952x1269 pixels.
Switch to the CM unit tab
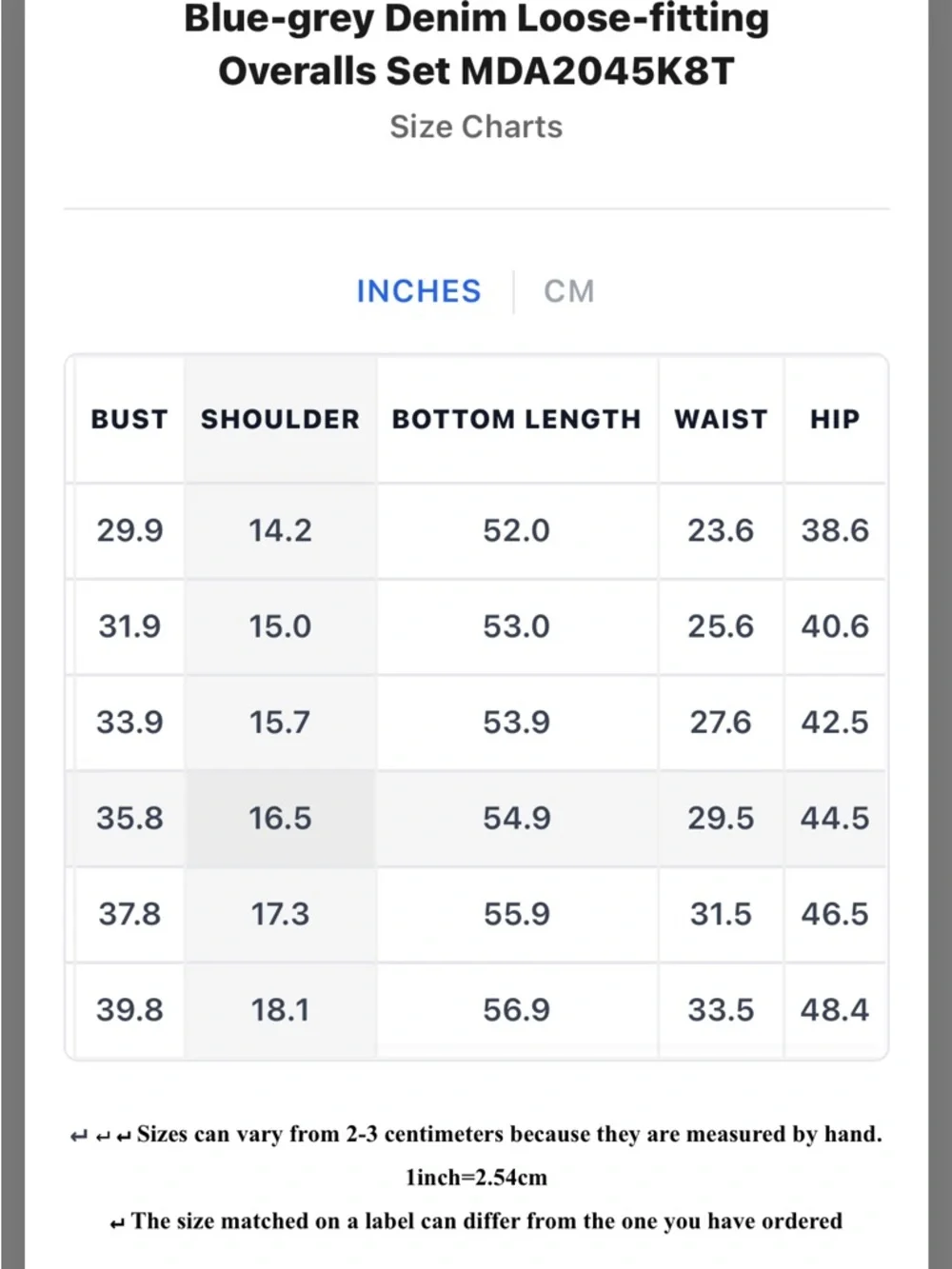coord(569,291)
